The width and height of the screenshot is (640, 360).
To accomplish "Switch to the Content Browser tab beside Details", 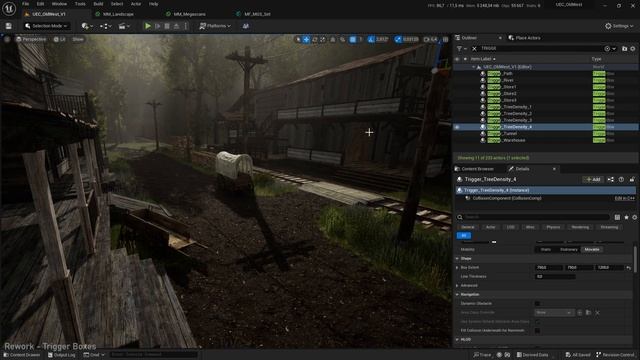I will (x=474, y=169).
